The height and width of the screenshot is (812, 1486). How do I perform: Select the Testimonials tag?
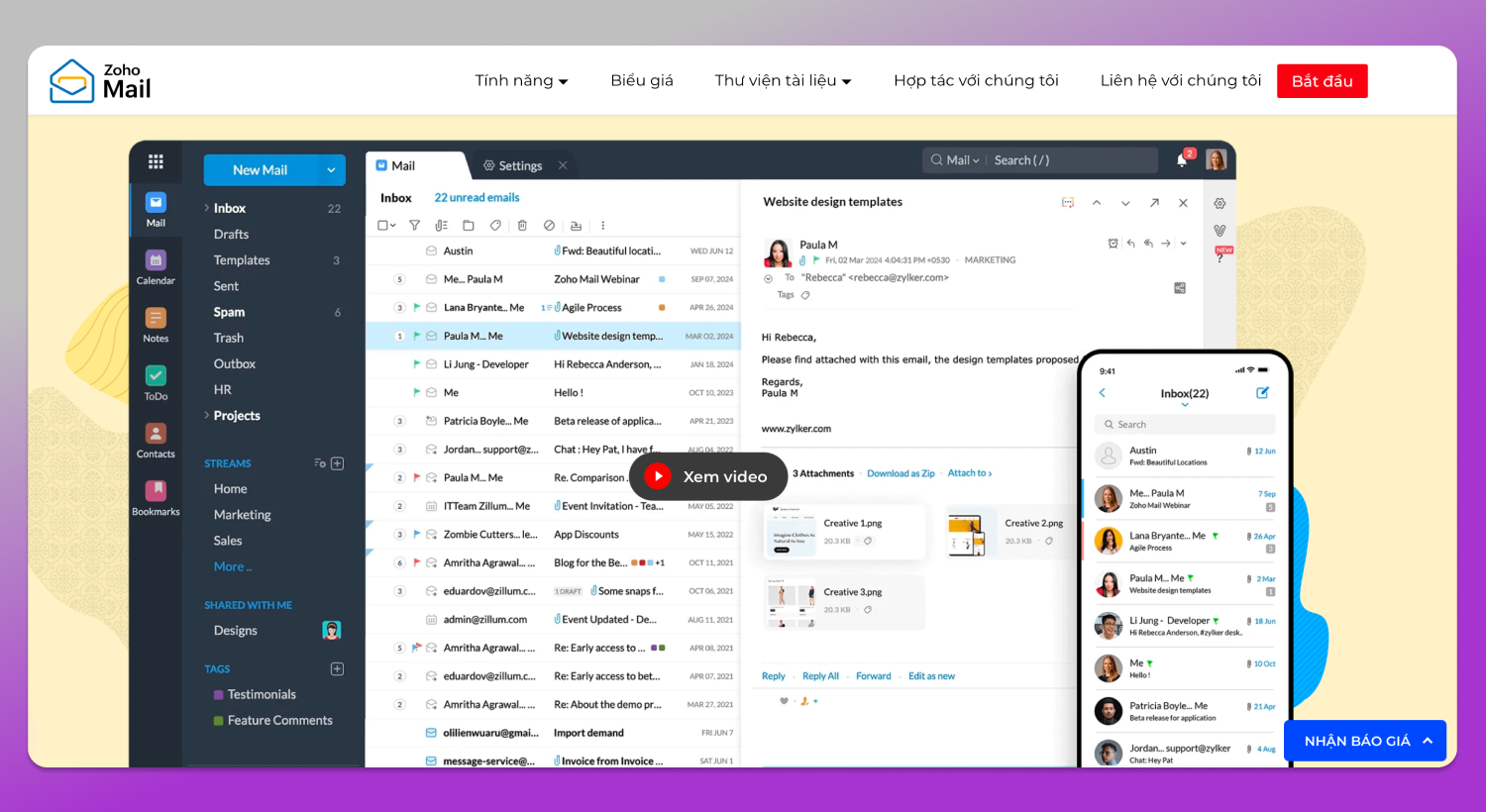[262, 694]
